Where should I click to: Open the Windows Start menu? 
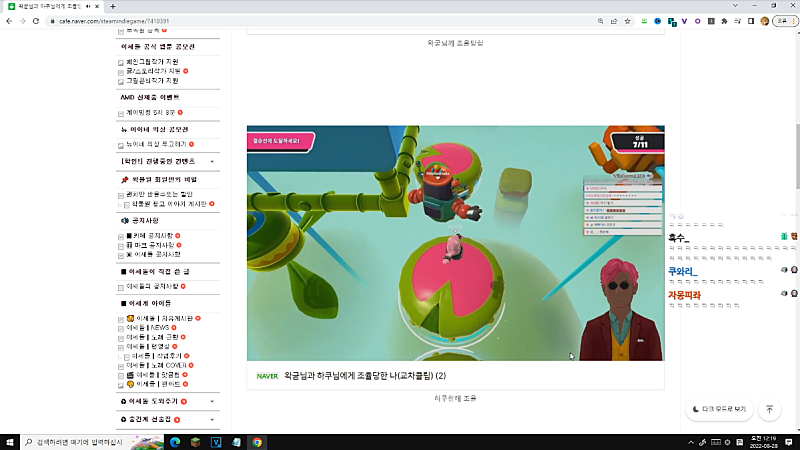pyautogui.click(x=10, y=442)
